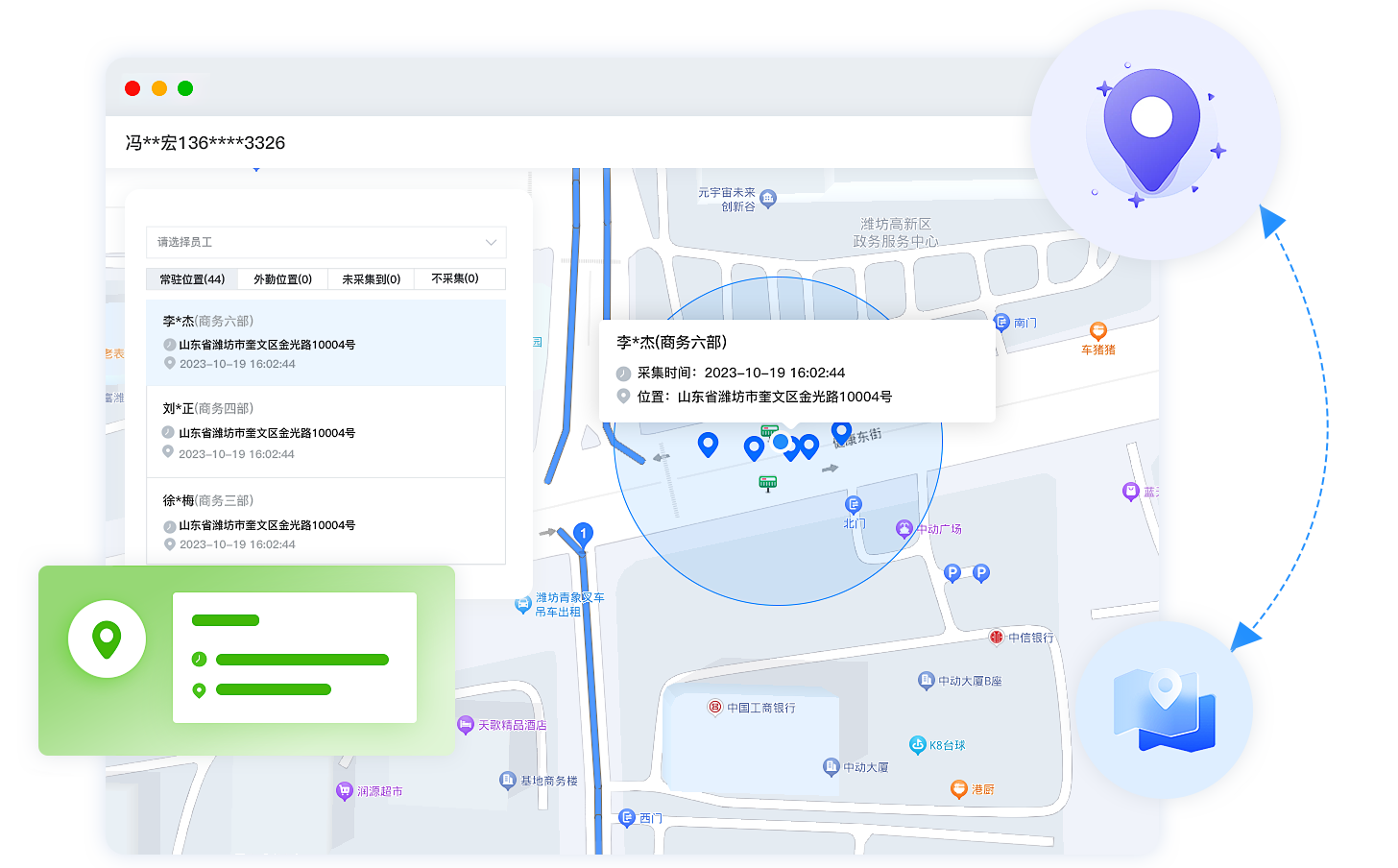Click the 南门 gate marker on map
Image resolution: width=1398 pixels, height=868 pixels.
[x=1001, y=323]
